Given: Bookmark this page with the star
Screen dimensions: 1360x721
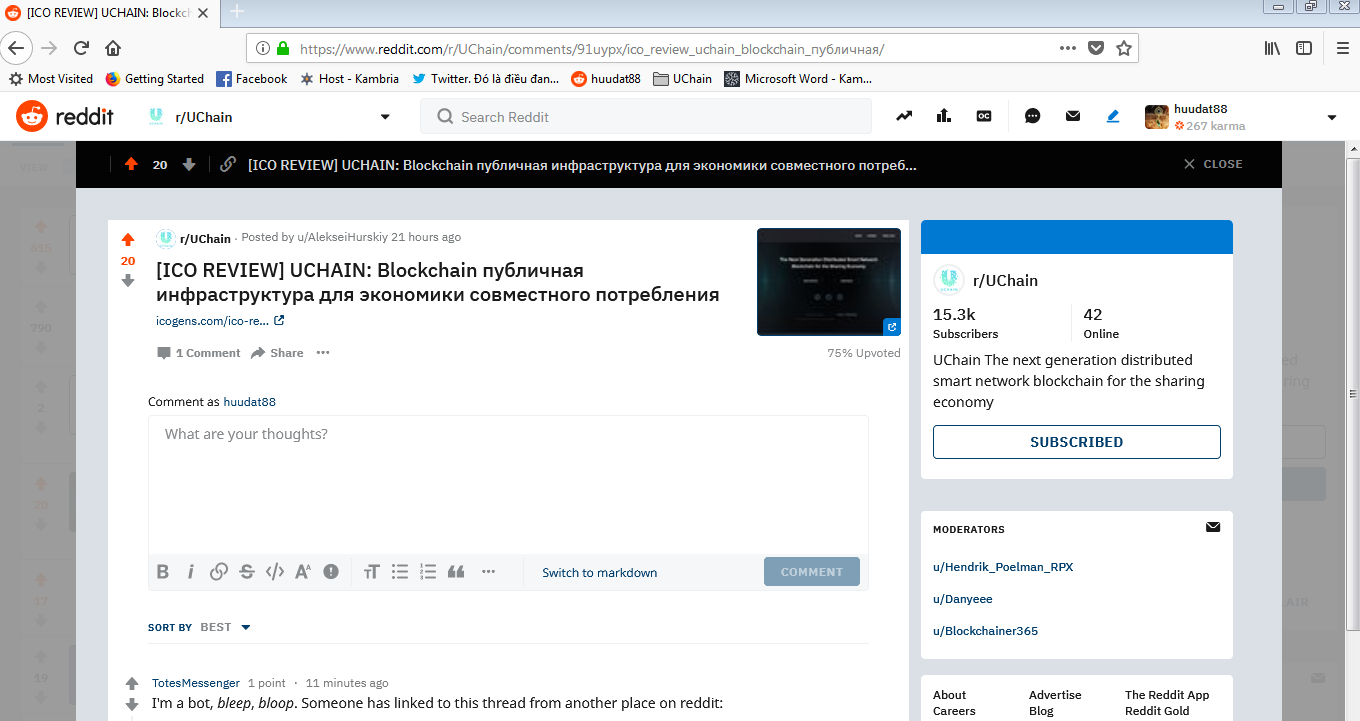Looking at the screenshot, I should (1124, 48).
